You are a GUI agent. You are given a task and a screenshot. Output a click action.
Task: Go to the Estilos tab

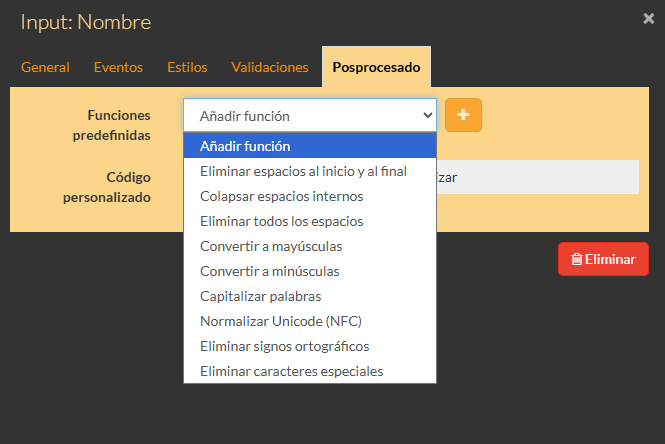187,67
